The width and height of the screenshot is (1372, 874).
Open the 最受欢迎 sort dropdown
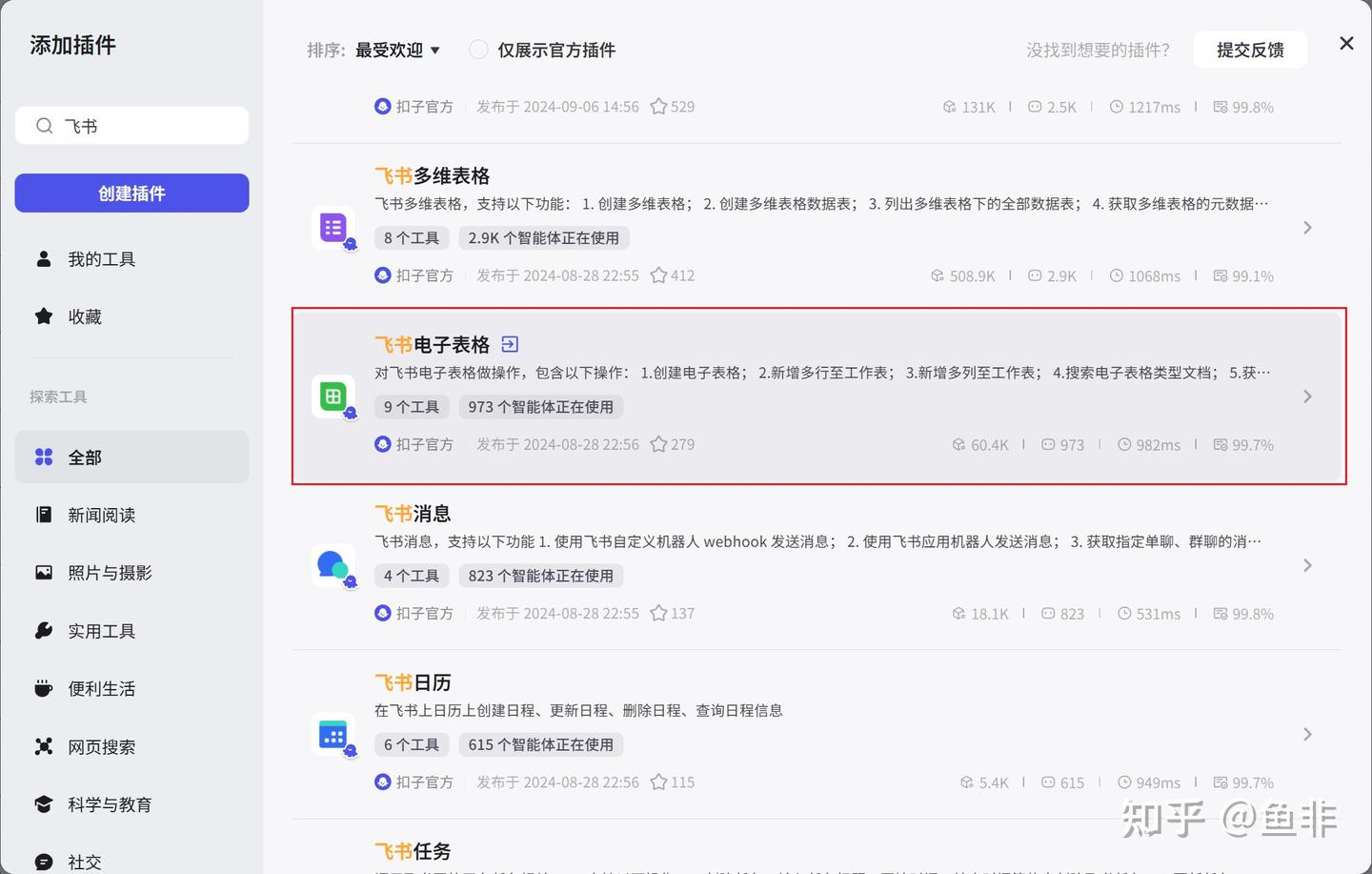(397, 50)
